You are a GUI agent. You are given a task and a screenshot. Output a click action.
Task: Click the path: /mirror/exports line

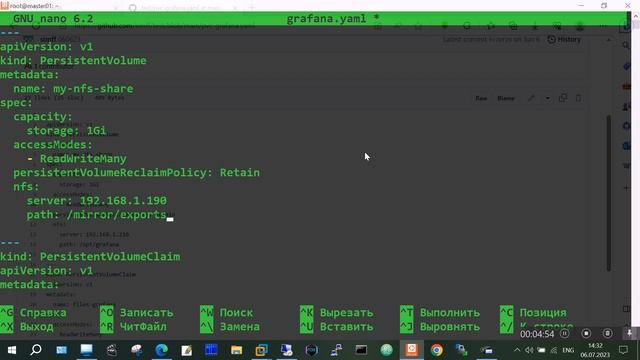coord(96,215)
